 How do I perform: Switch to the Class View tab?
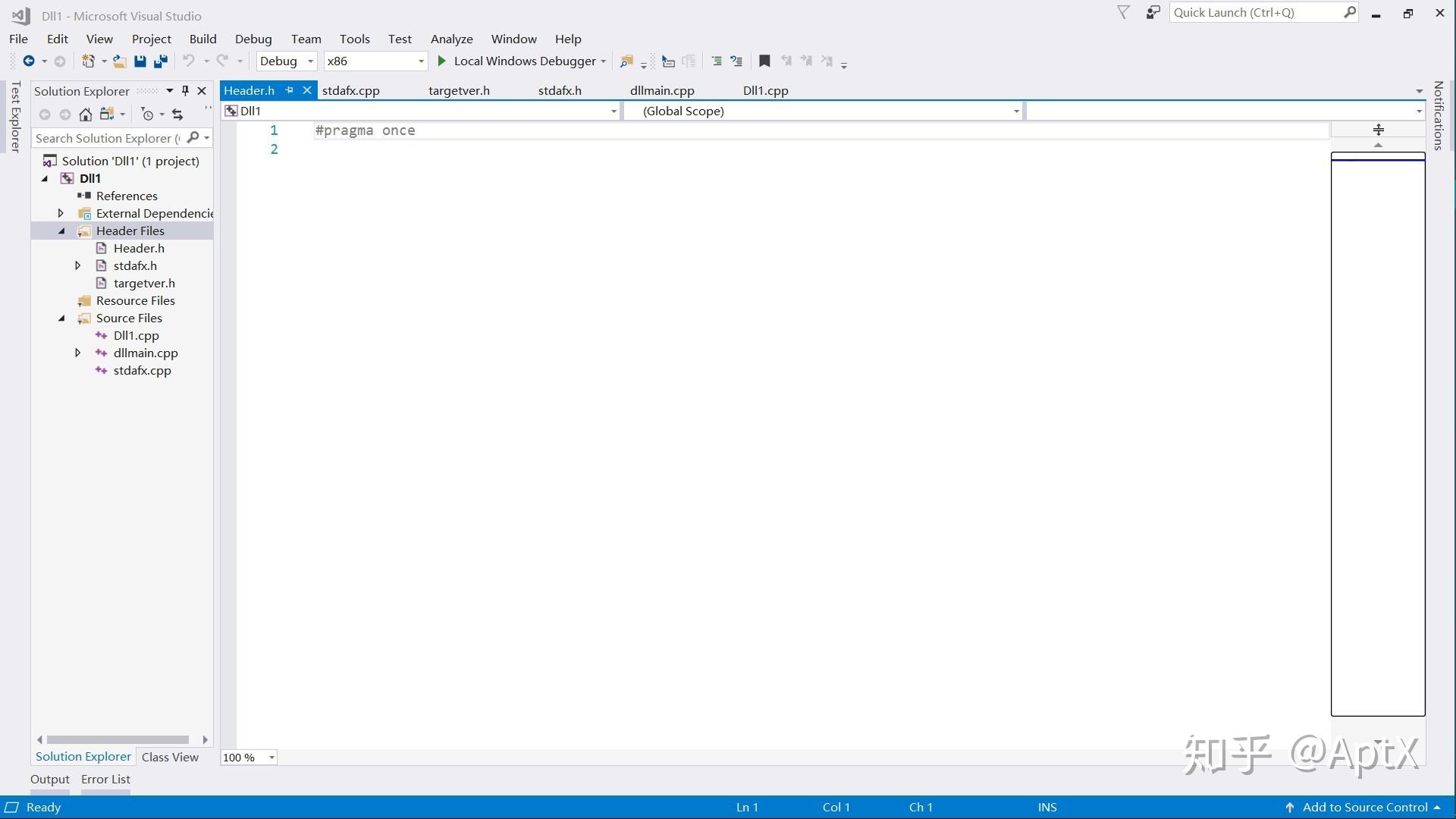coord(170,757)
